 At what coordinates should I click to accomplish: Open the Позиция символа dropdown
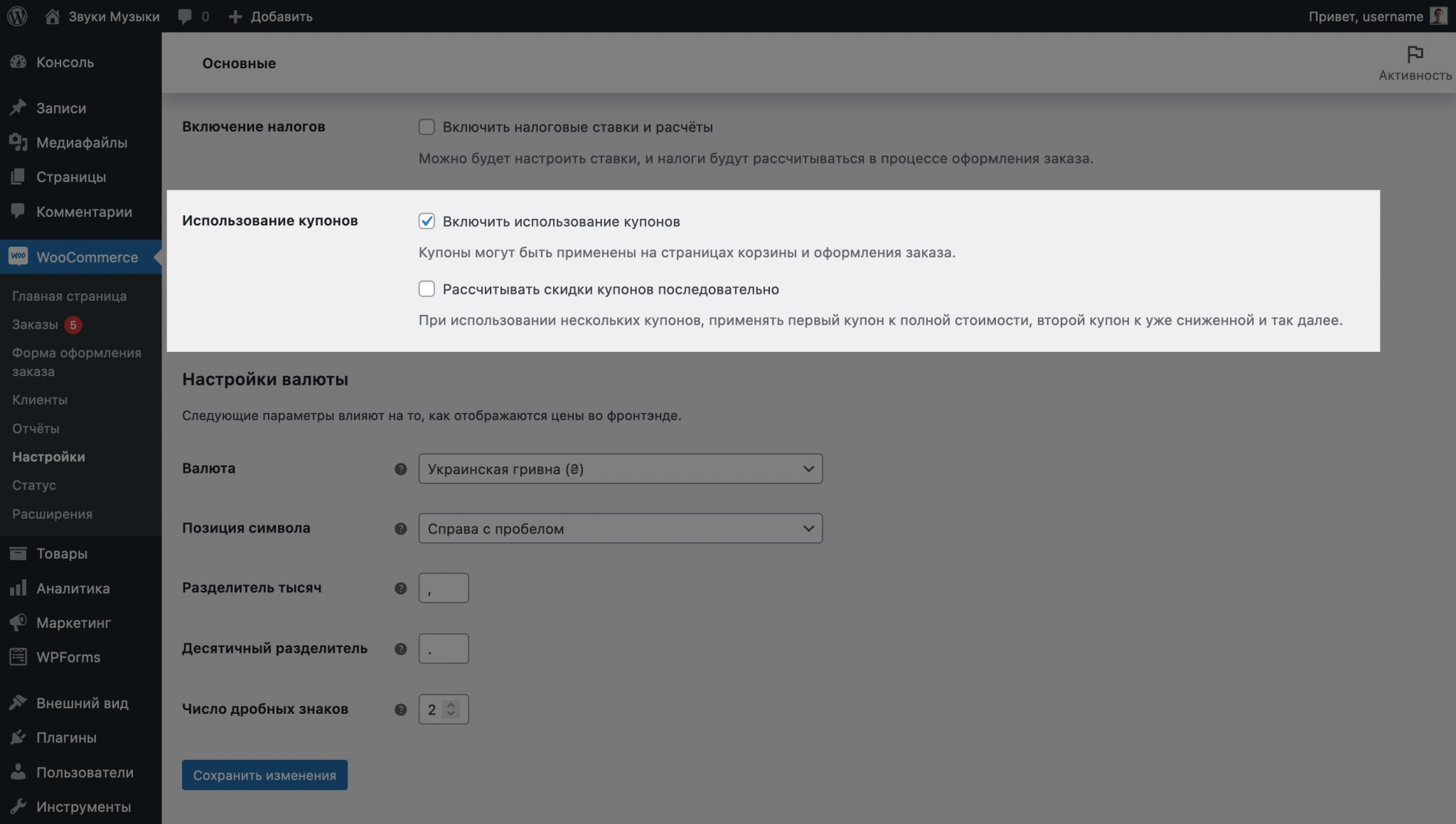click(621, 528)
